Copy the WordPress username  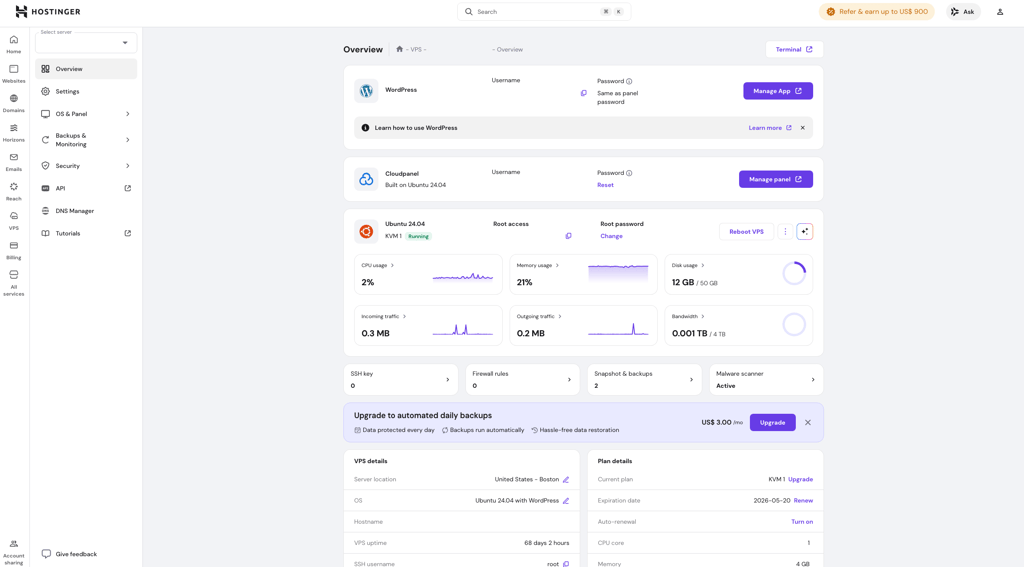click(x=583, y=93)
